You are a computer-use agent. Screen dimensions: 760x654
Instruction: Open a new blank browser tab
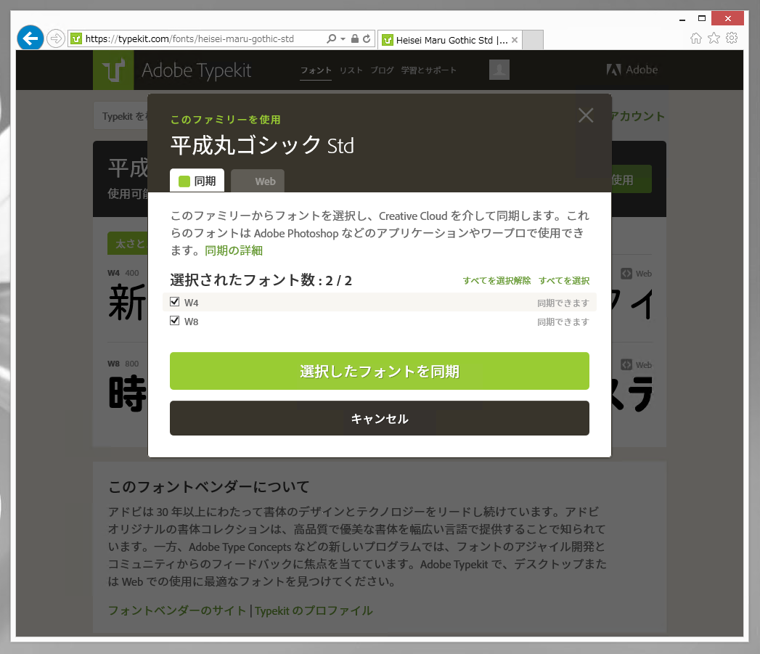coord(533,40)
